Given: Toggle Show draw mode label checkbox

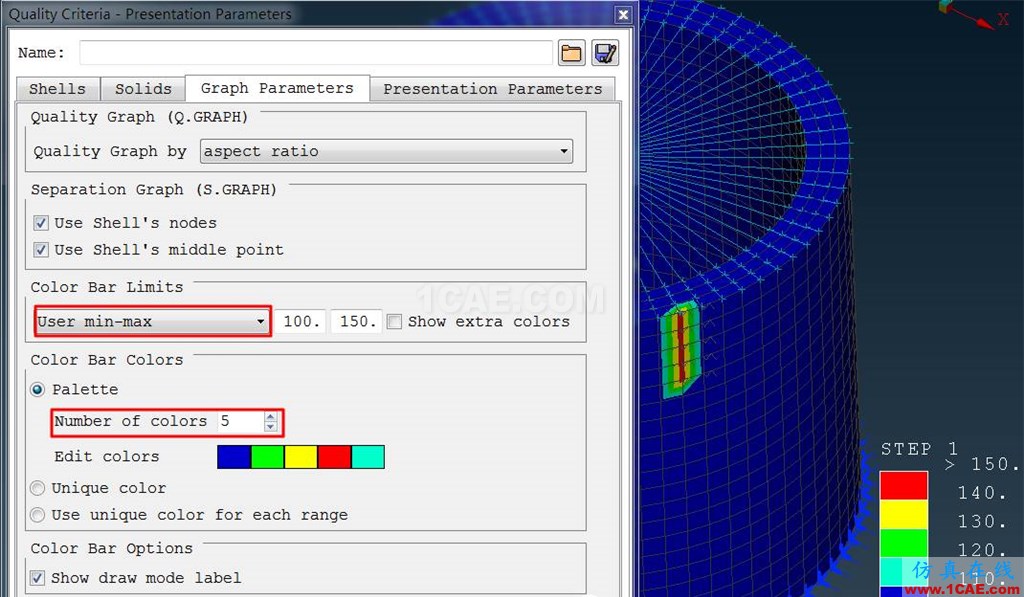Looking at the screenshot, I should 38,578.
